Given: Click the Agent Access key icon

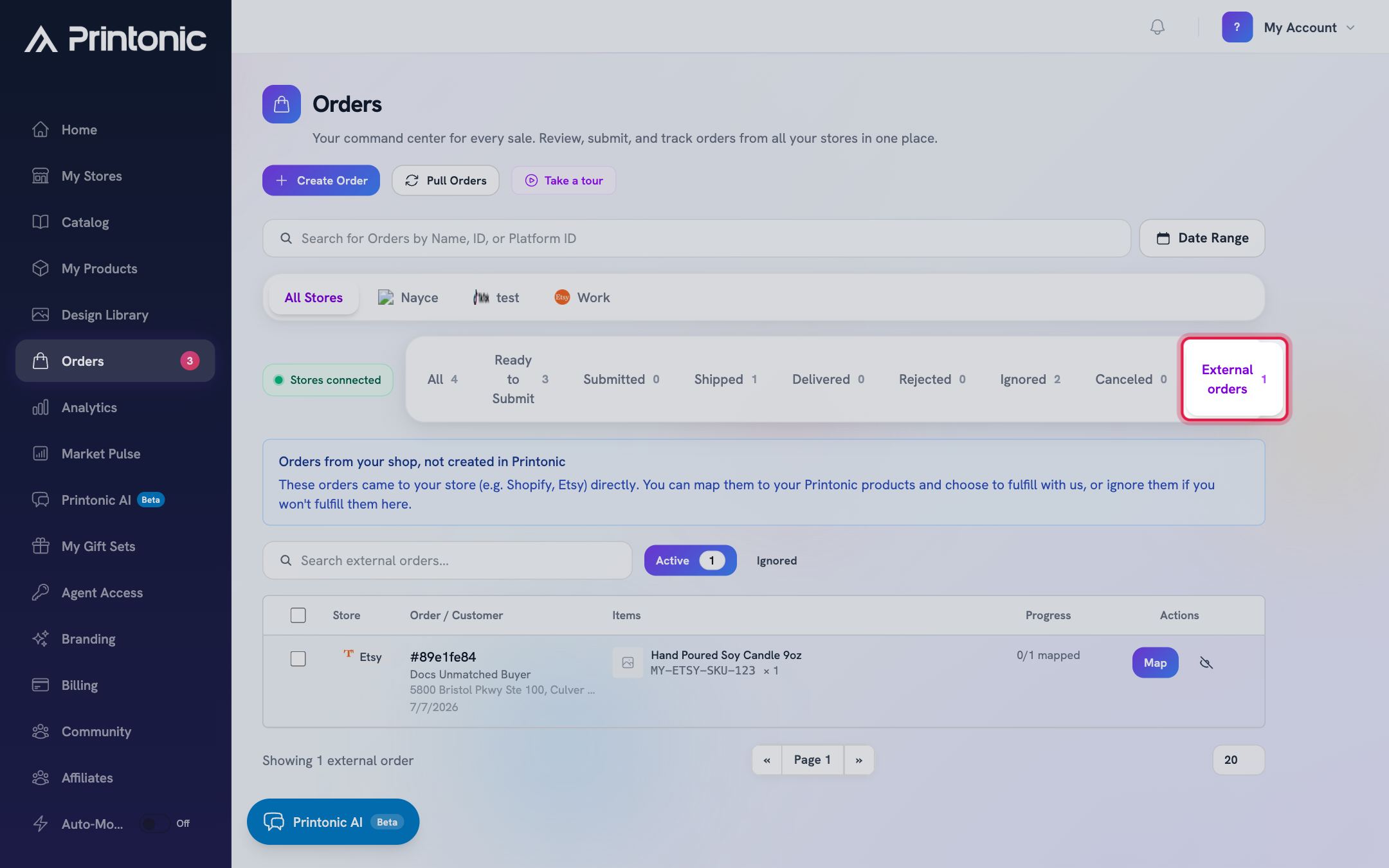Looking at the screenshot, I should [x=41, y=593].
